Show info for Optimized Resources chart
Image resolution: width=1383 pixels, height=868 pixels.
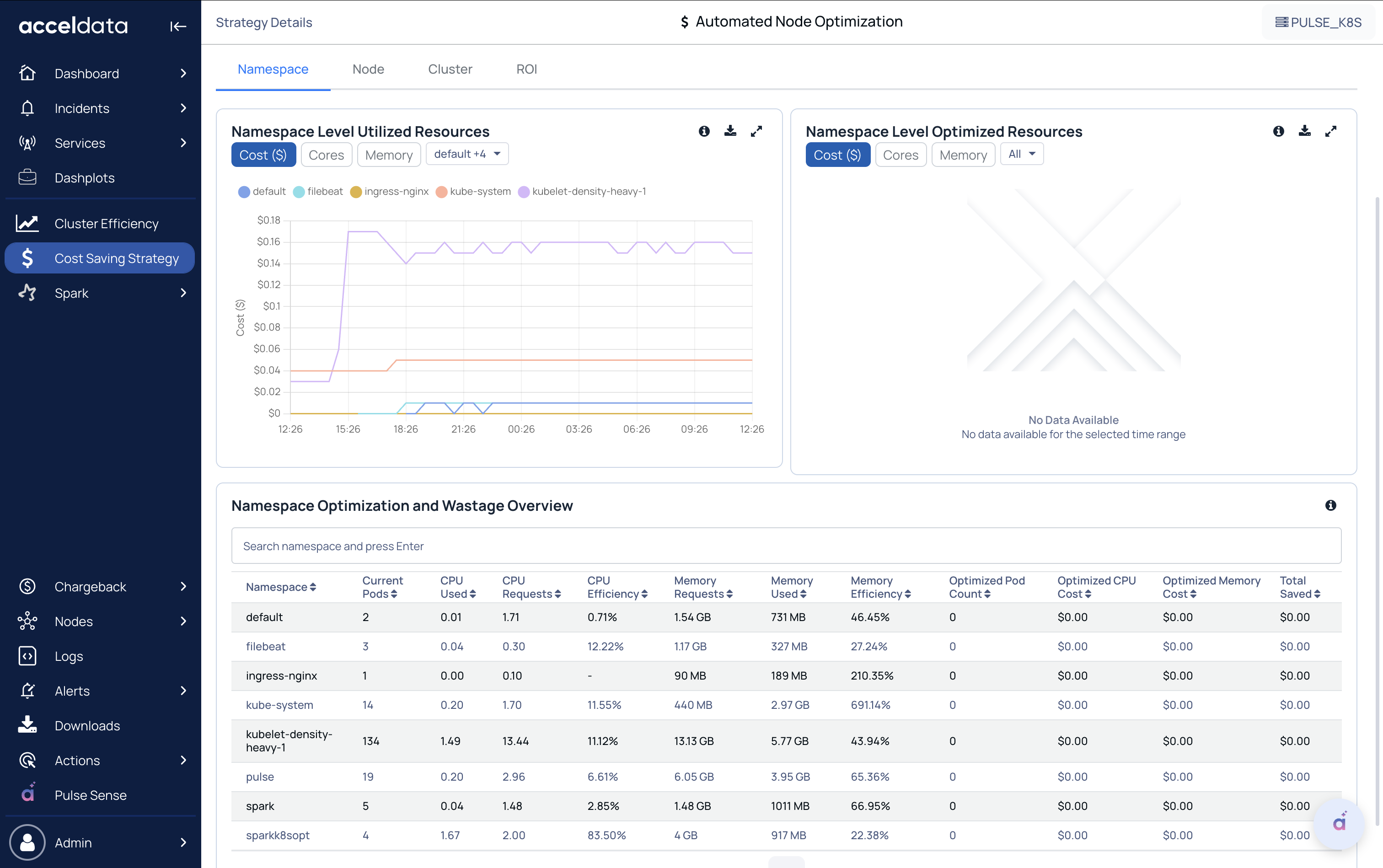pyautogui.click(x=1278, y=131)
